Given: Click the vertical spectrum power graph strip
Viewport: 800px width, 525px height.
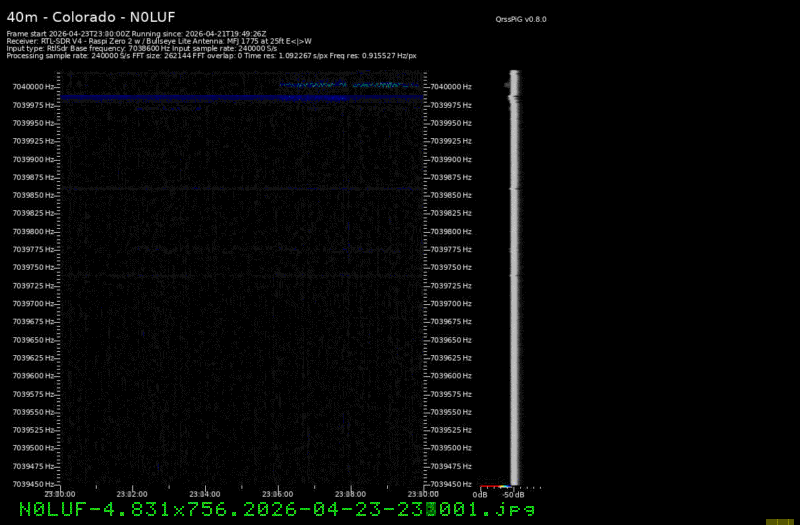Looking at the screenshot, I should click(x=514, y=280).
